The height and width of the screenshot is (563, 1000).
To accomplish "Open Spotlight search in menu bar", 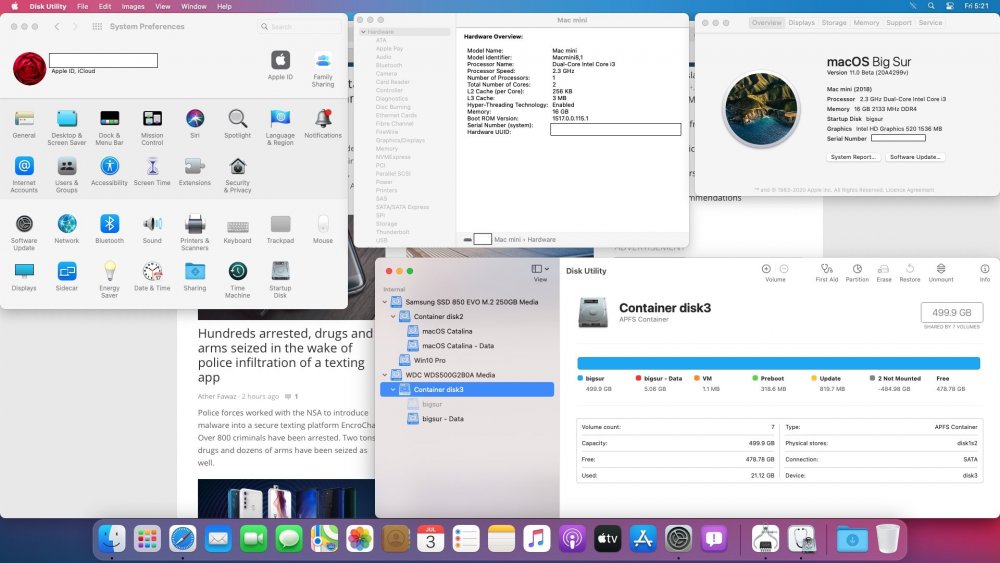I will (931, 6).
